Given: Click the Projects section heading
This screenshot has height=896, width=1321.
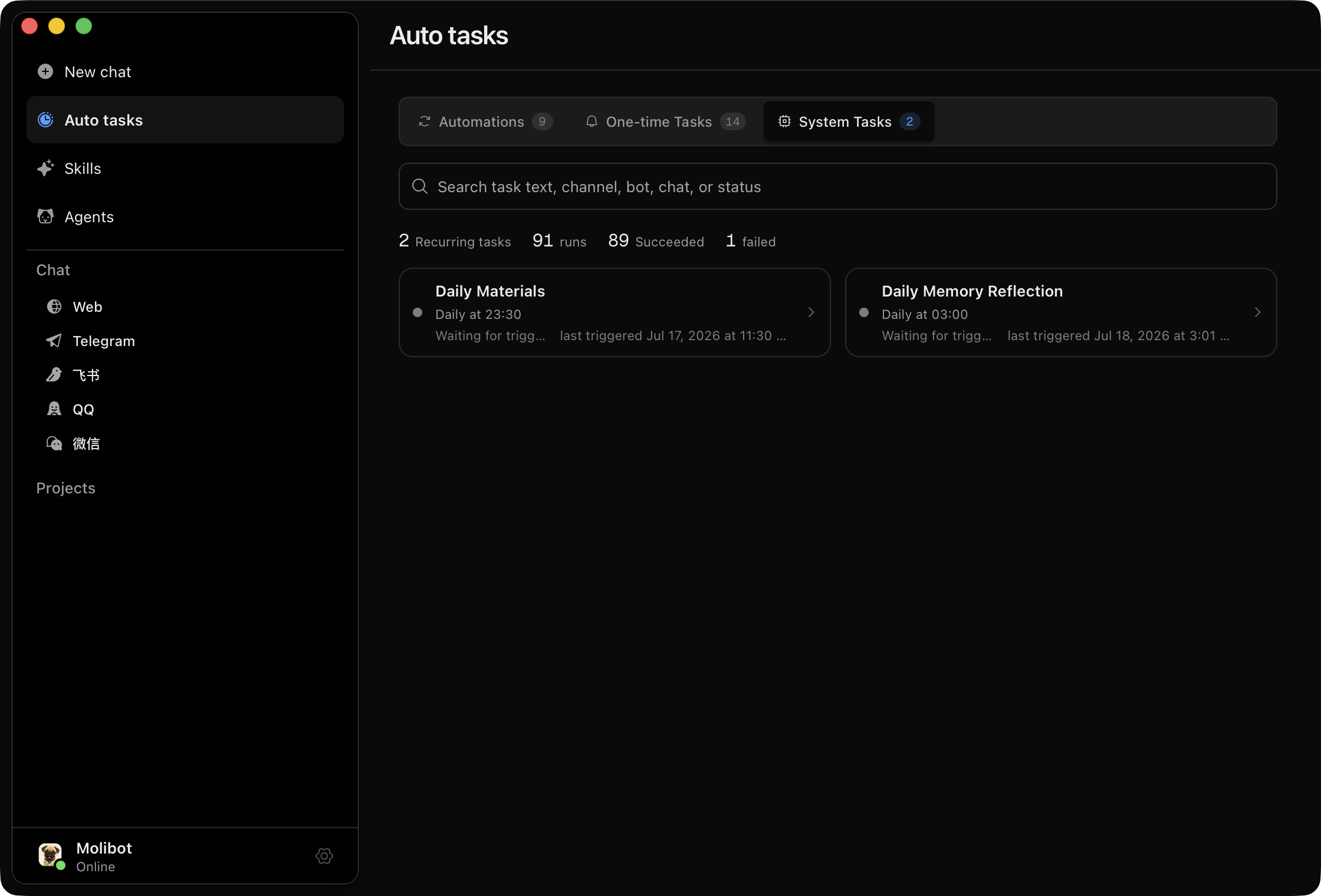Looking at the screenshot, I should tap(65, 488).
